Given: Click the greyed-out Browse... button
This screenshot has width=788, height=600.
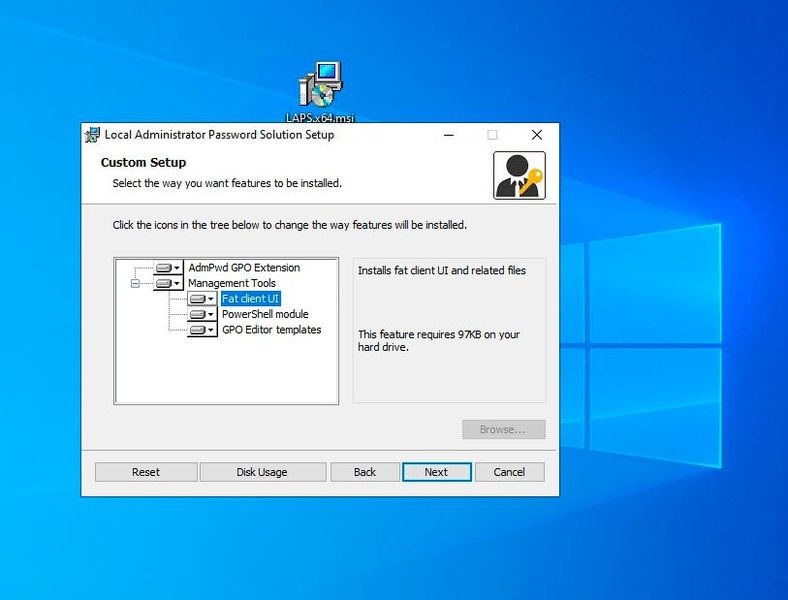Looking at the screenshot, I should coord(504,430).
